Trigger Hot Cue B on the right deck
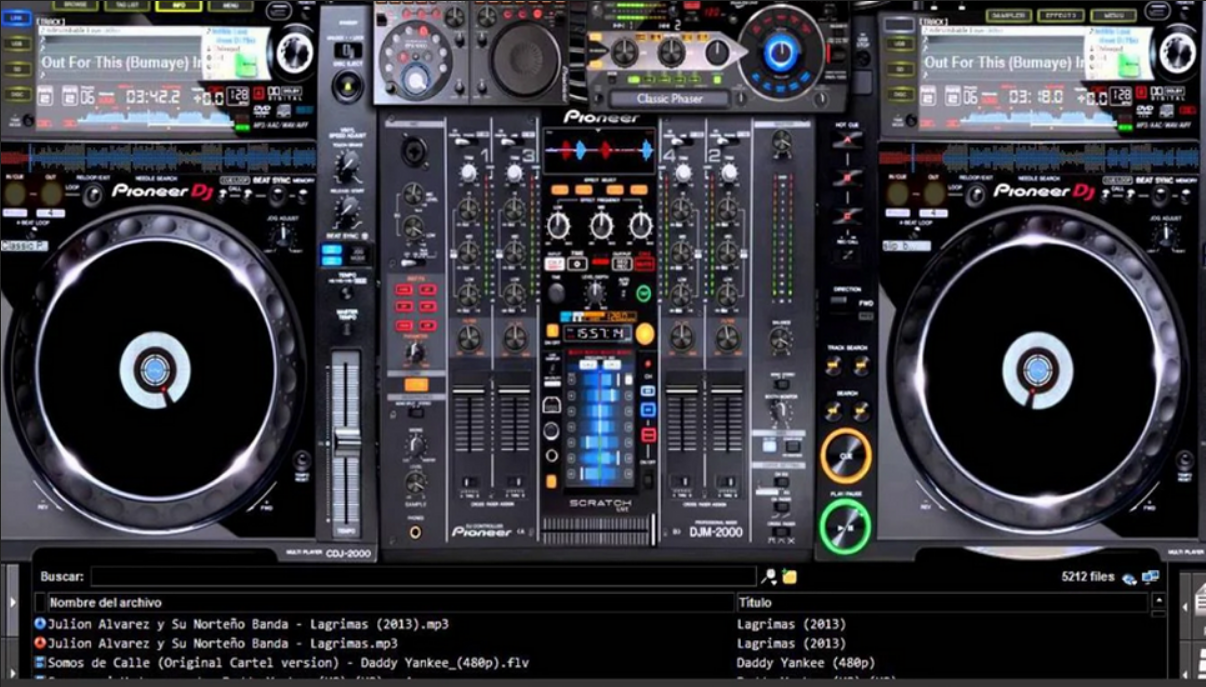This screenshot has height=687, width=1206. pyautogui.click(x=848, y=177)
